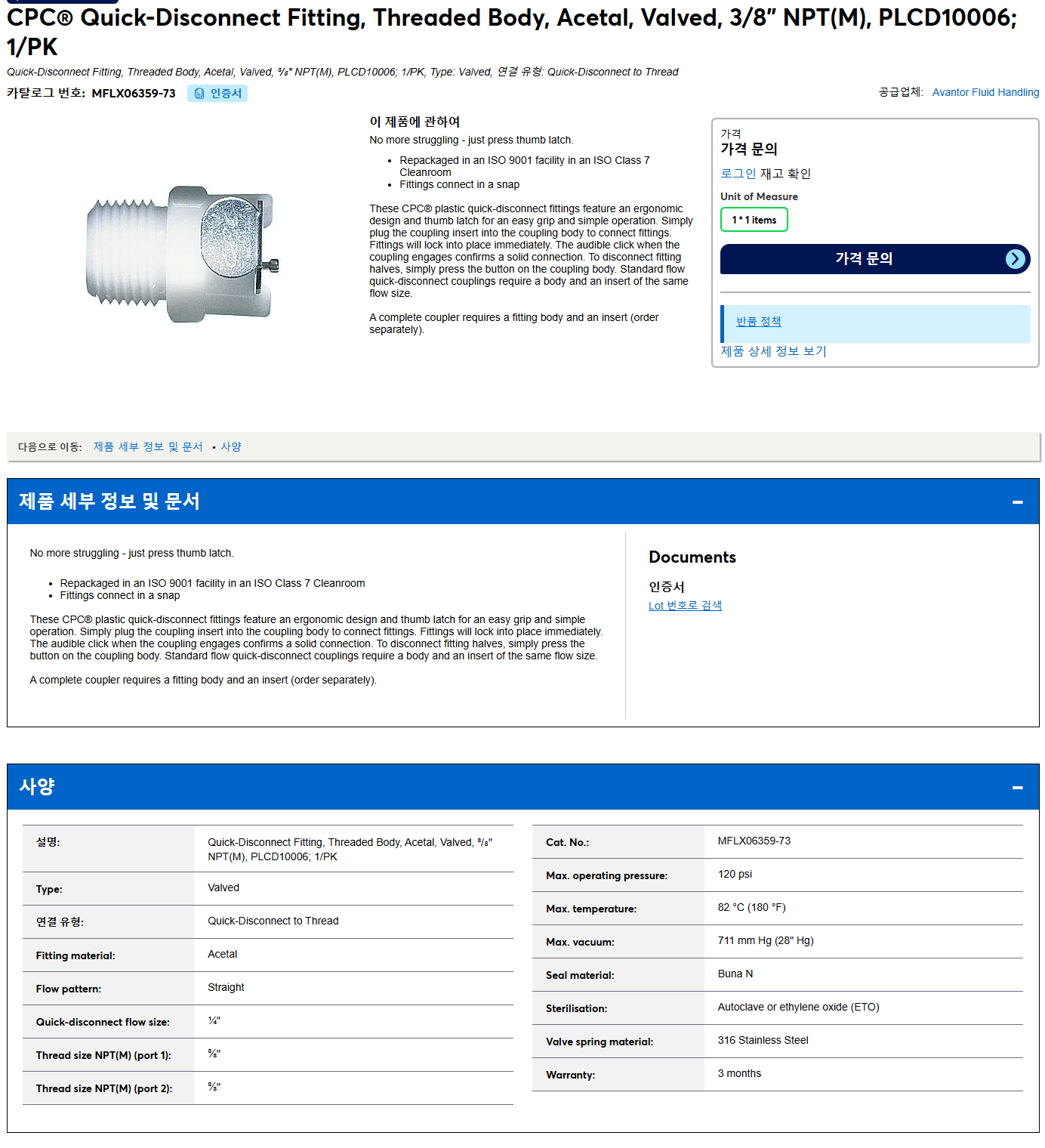Image resolution: width=1045 pixels, height=1148 pixels.
Task: Click the Documents heading
Action: click(692, 557)
